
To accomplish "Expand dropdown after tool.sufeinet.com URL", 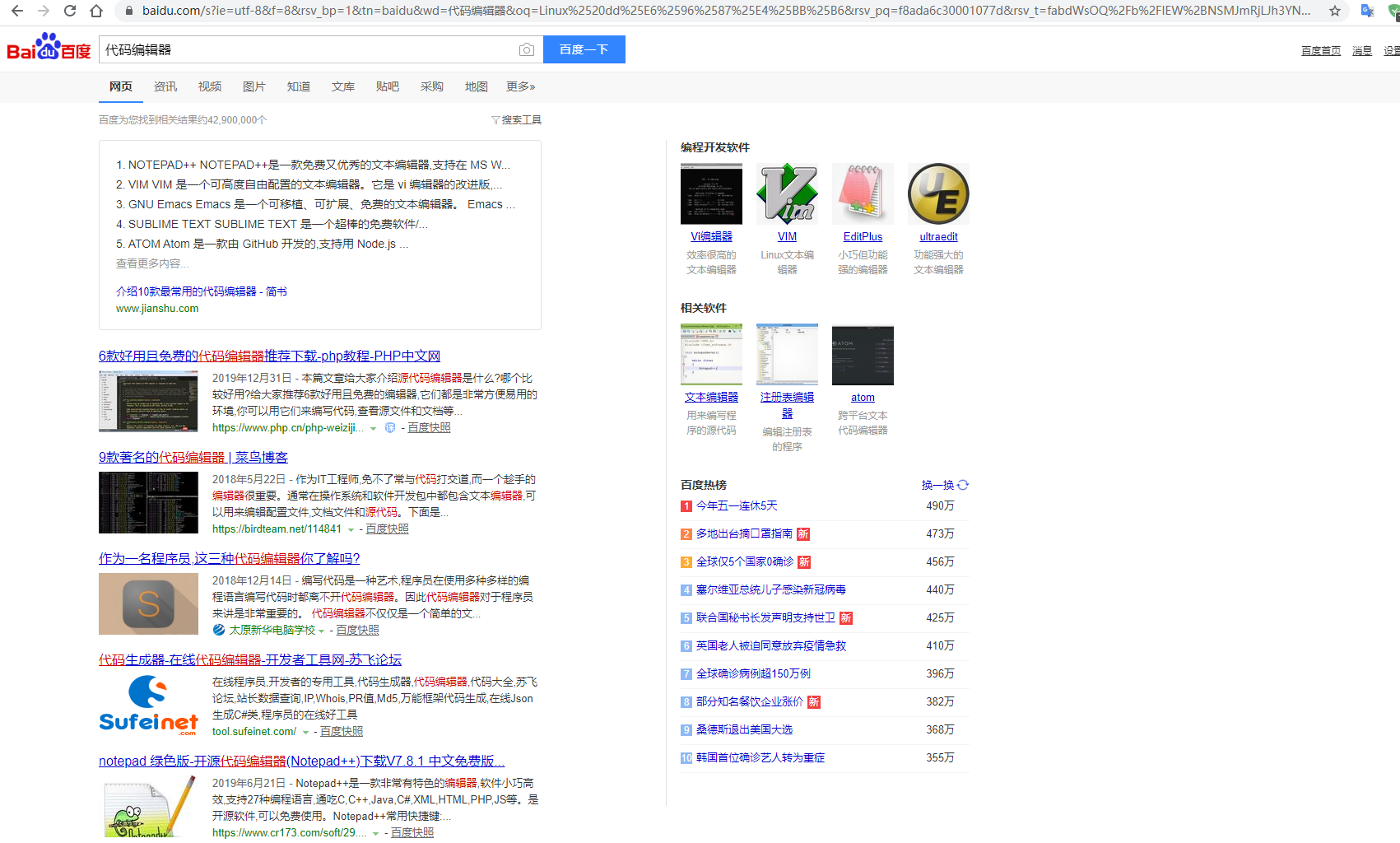I will [x=305, y=733].
